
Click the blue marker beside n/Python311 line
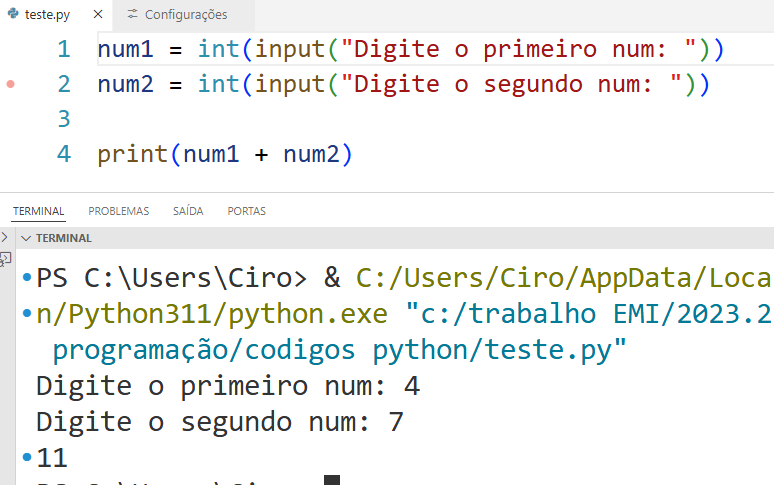point(26,313)
